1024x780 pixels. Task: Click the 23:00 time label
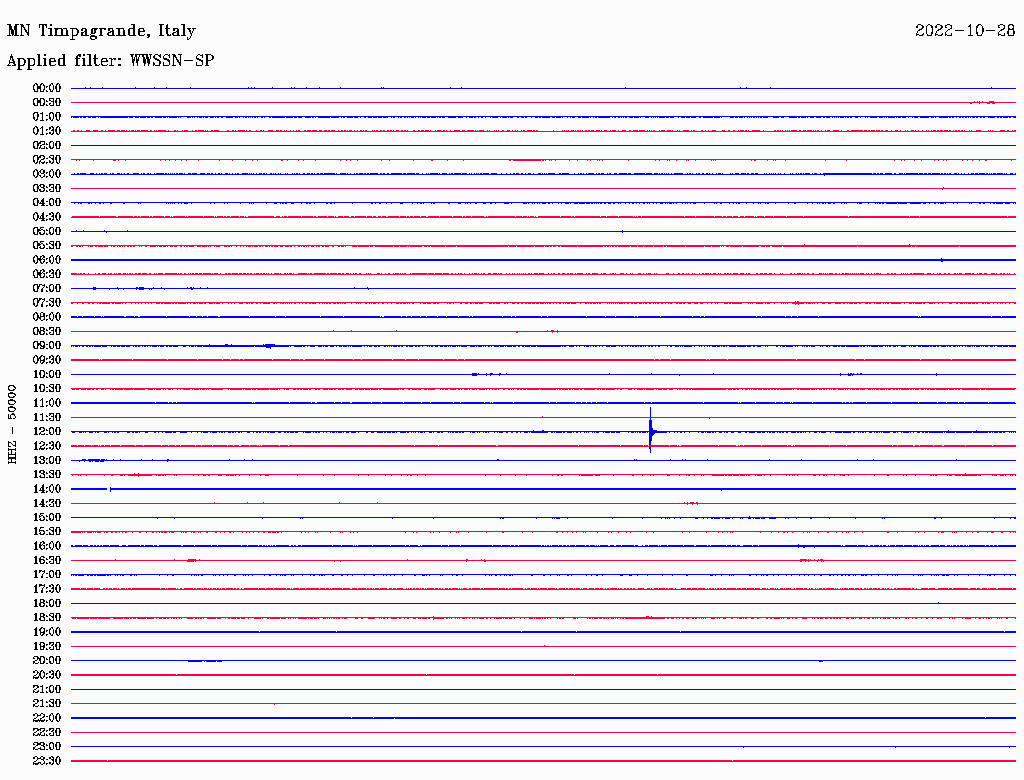tap(47, 747)
